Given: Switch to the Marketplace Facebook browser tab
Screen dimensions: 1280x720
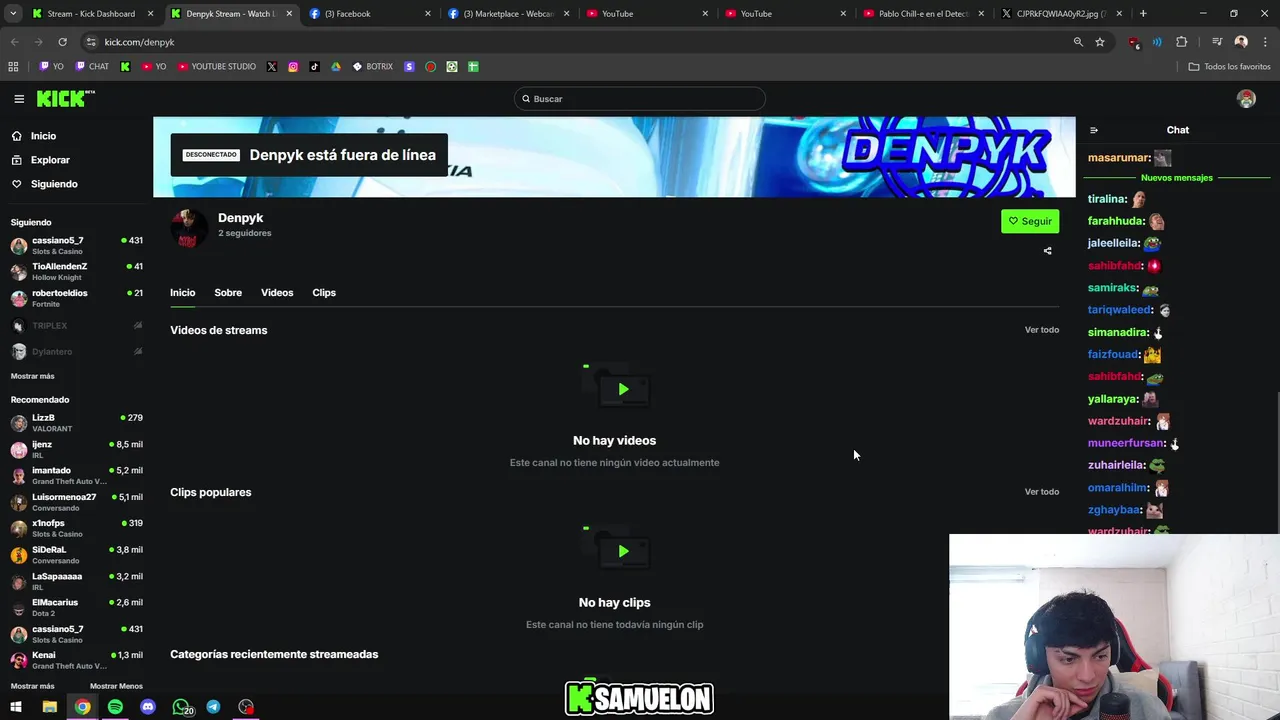Looking at the screenshot, I should (x=508, y=14).
